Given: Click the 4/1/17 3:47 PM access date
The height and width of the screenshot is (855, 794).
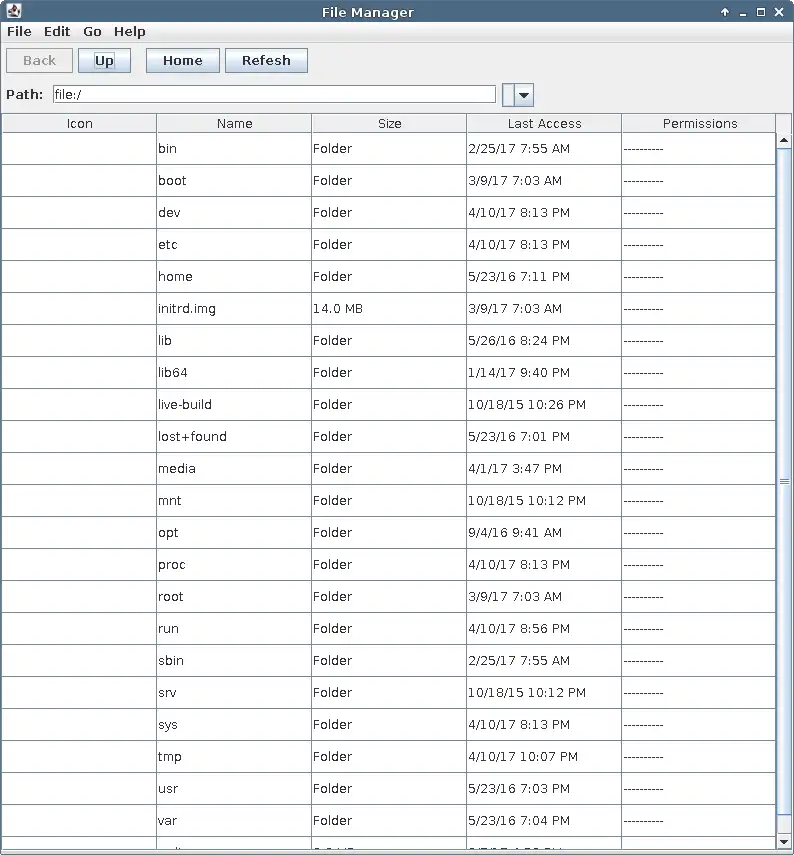Looking at the screenshot, I should [x=515, y=468].
